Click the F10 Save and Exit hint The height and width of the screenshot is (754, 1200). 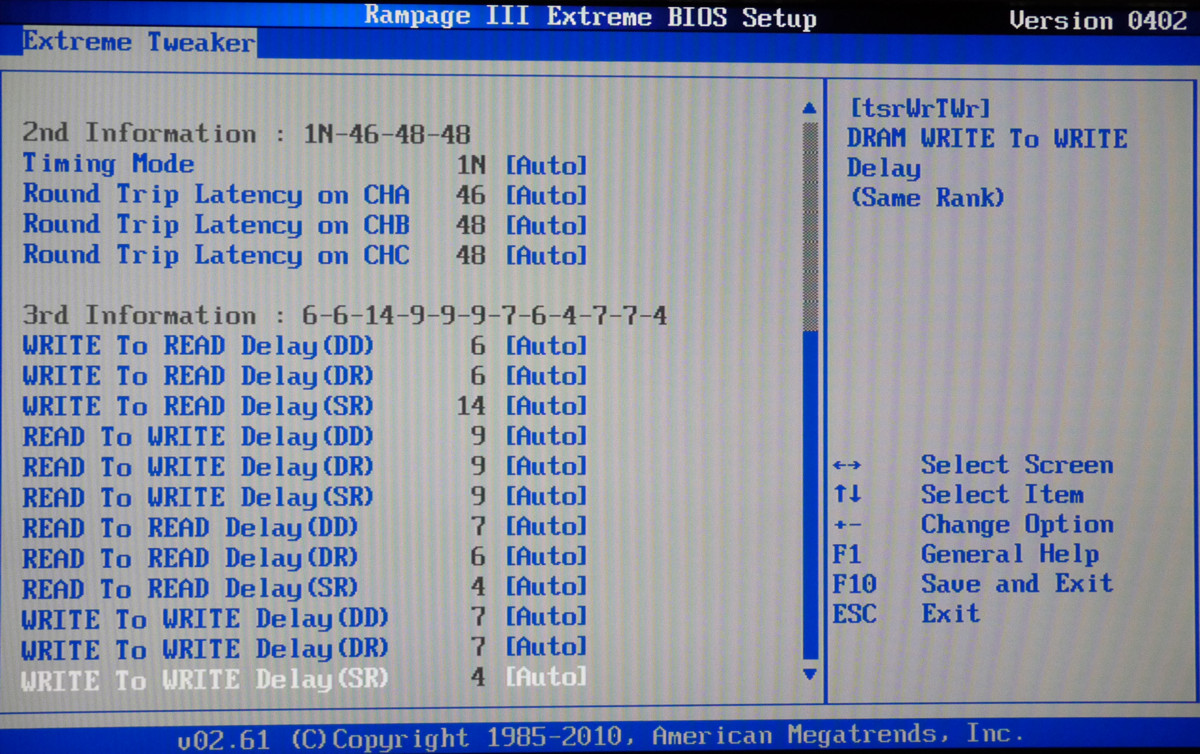point(972,584)
